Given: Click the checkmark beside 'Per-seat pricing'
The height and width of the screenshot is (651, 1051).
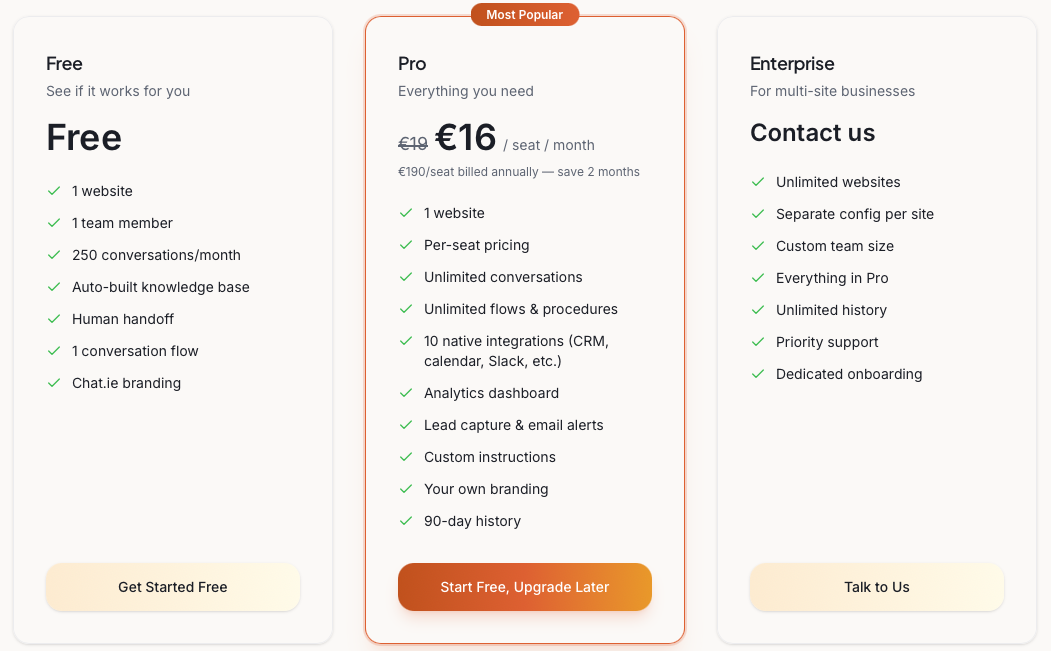Looking at the screenshot, I should pyautogui.click(x=406, y=245).
